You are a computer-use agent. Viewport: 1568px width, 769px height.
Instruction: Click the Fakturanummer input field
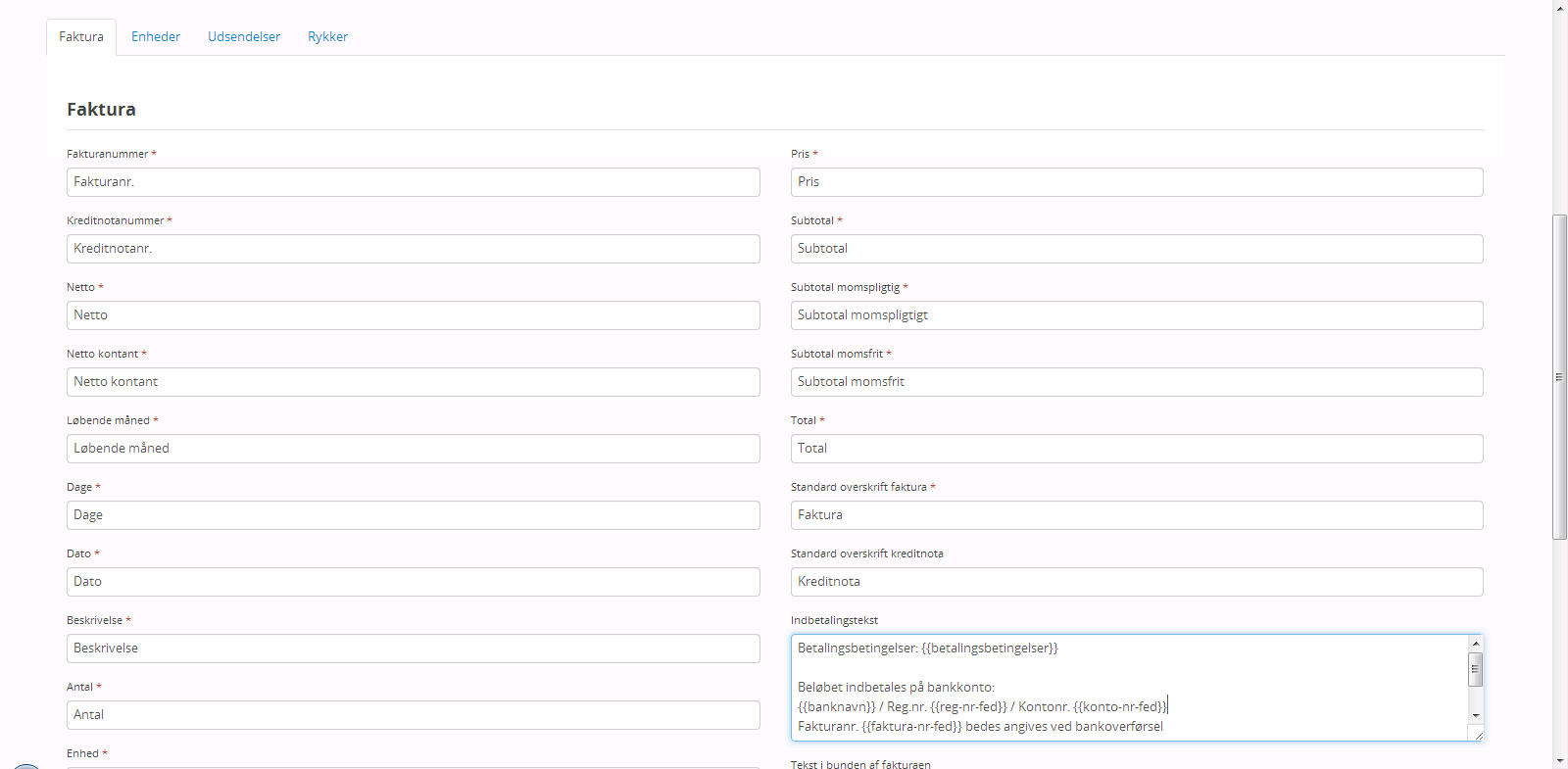click(x=413, y=182)
